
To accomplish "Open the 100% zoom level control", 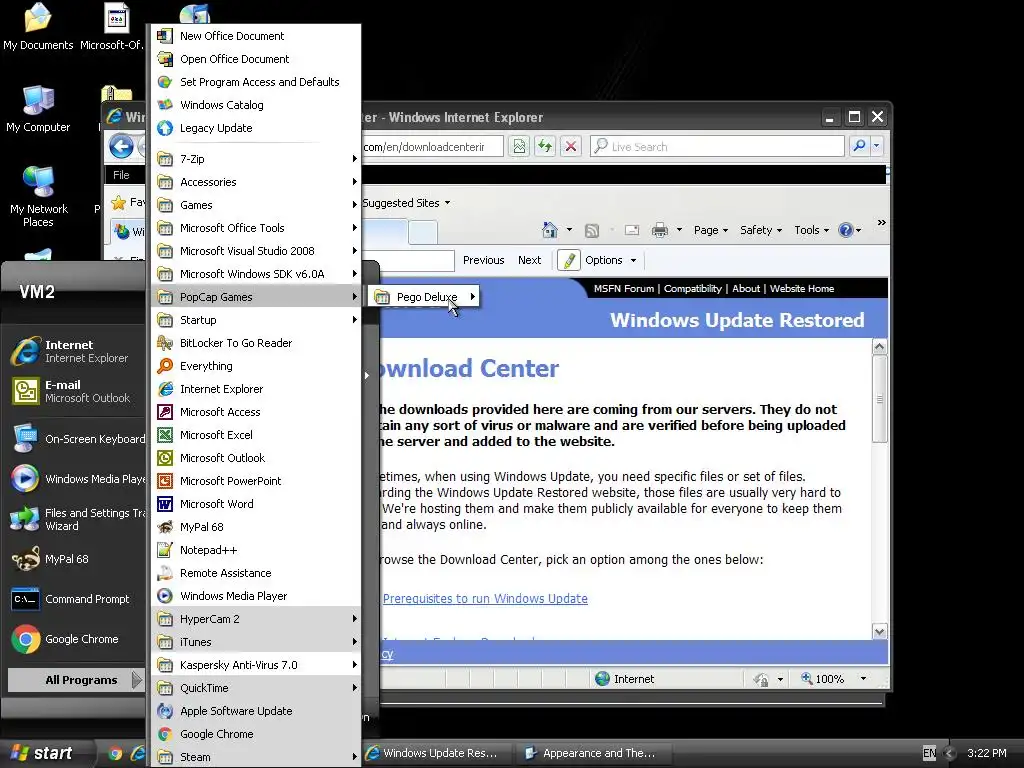I will tap(835, 679).
